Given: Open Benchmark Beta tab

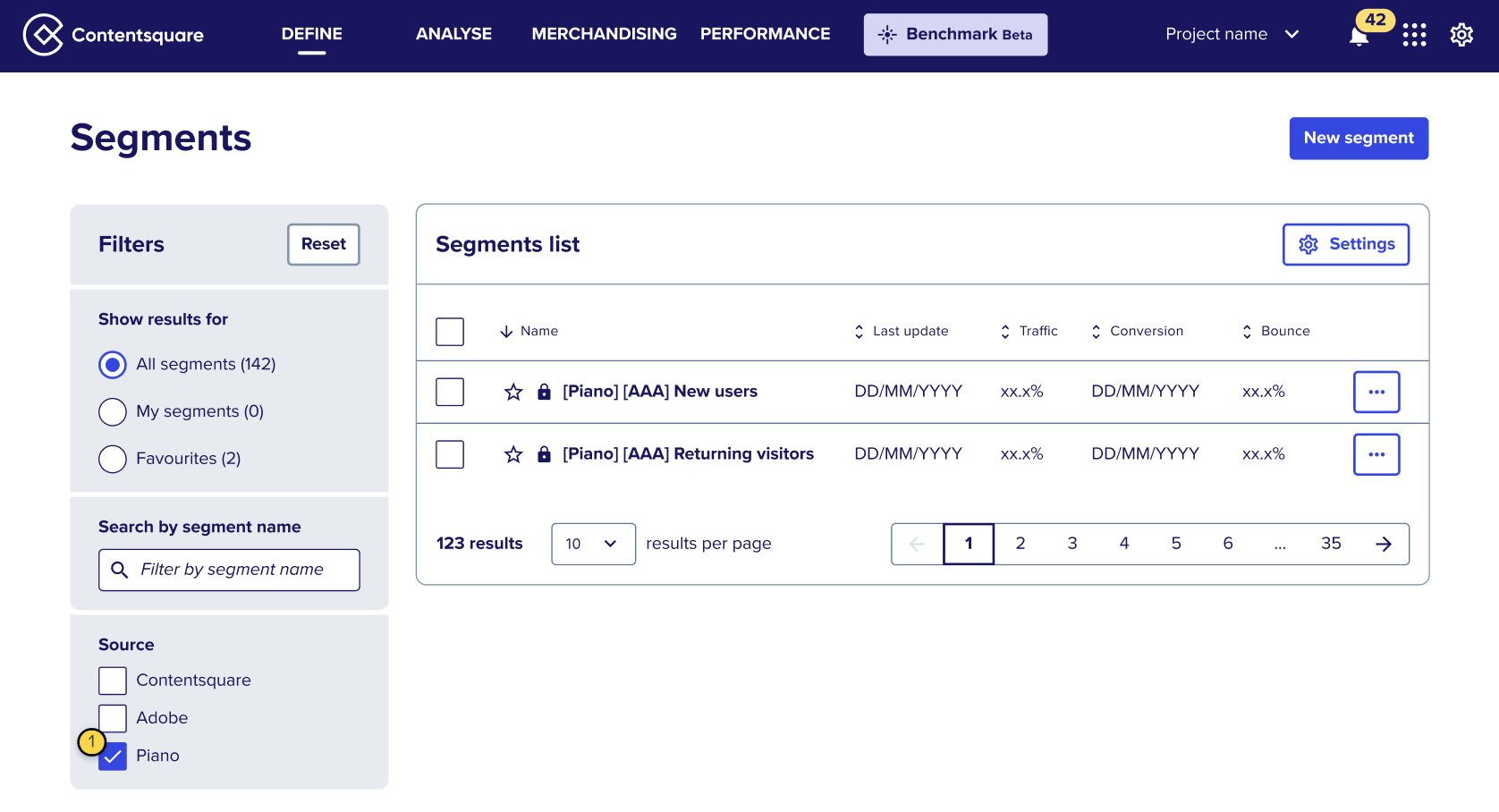Looking at the screenshot, I should (955, 35).
